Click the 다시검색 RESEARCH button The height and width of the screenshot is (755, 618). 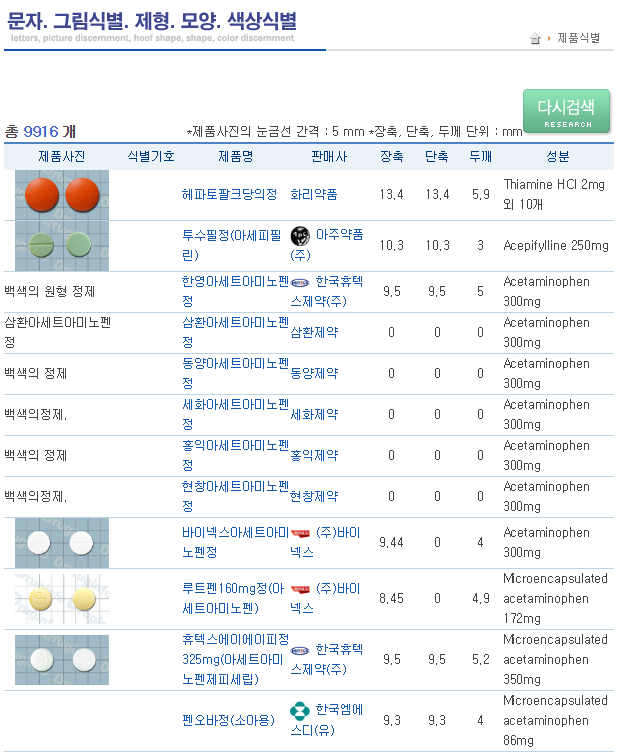point(566,112)
